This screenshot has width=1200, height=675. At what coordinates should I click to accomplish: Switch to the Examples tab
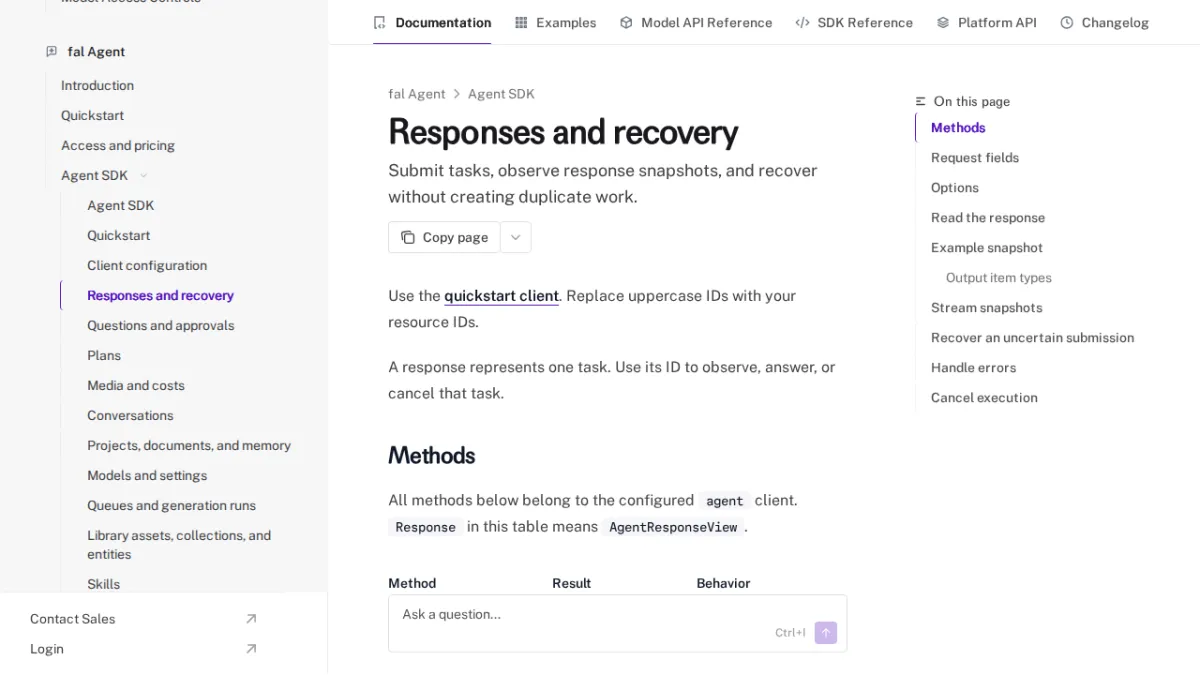pos(555,22)
